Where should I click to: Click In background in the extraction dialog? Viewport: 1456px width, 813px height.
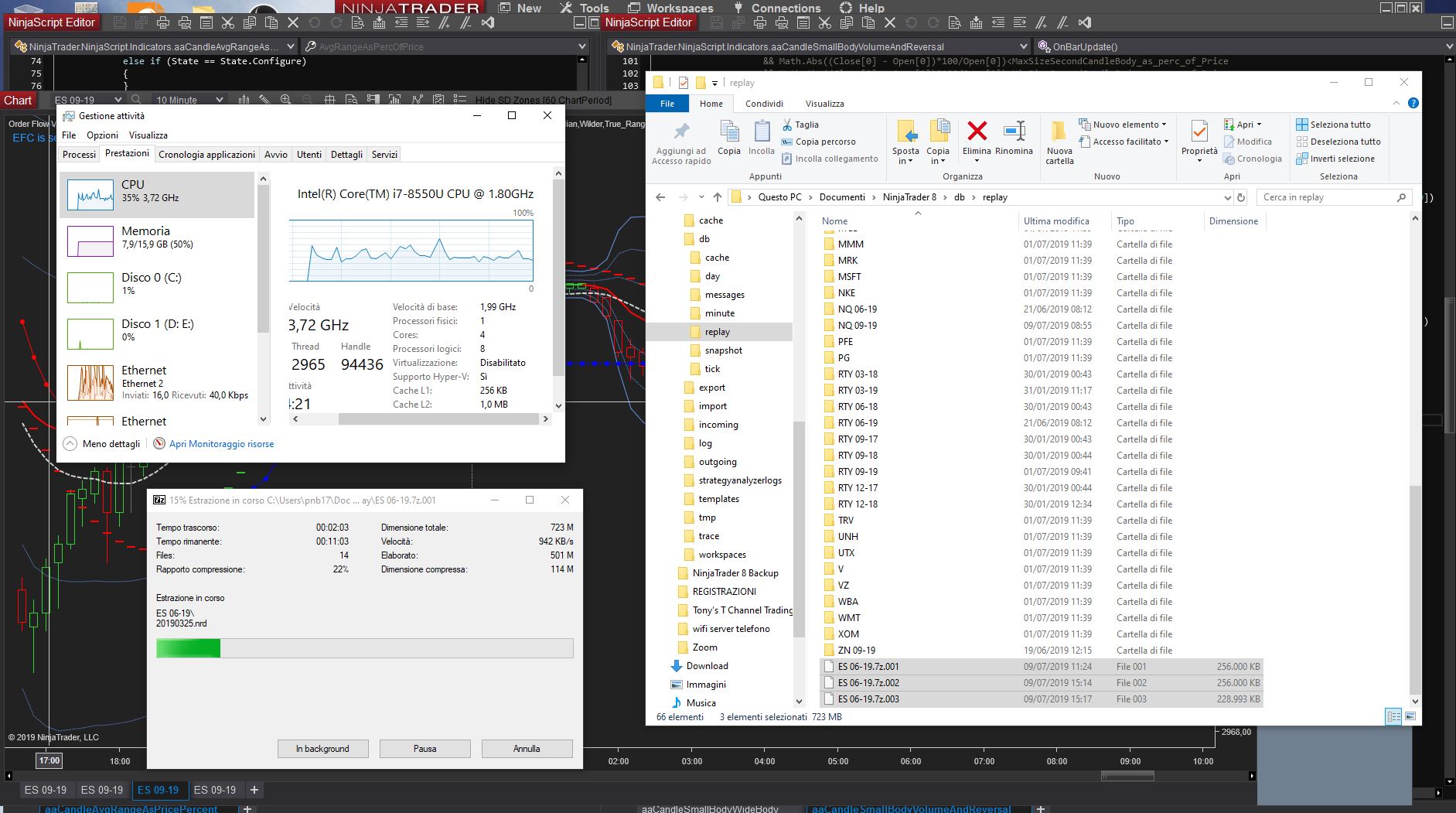pos(322,749)
